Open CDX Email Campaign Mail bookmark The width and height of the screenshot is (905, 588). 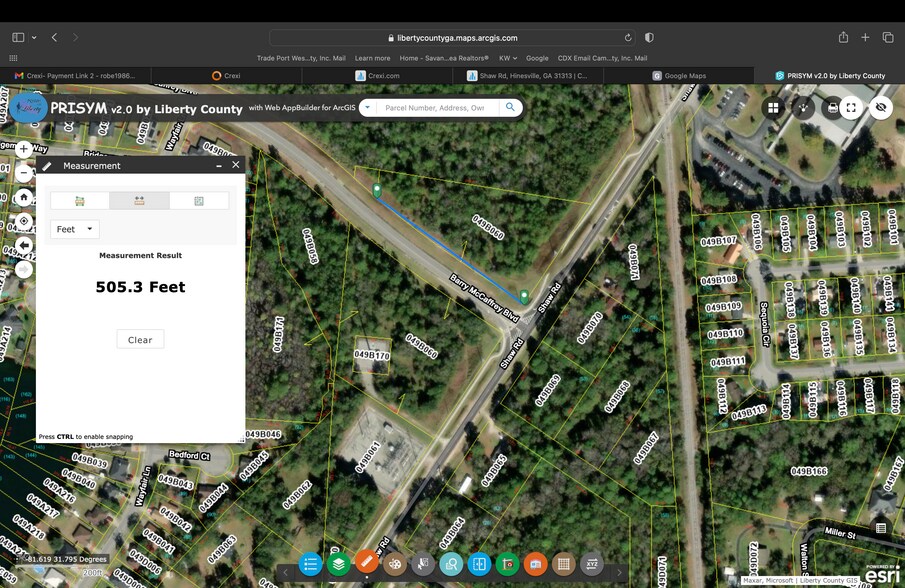pyautogui.click(x=602, y=58)
